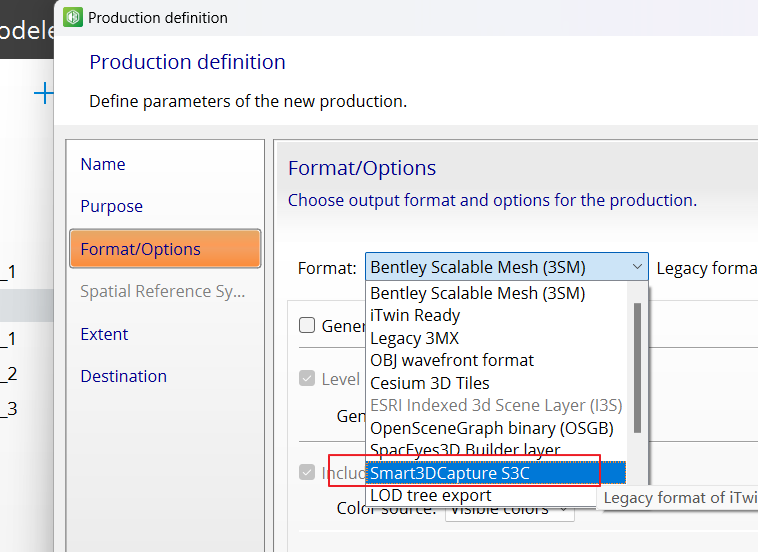Viewport: 758px width, 552px height.
Task: Select Smart3DCapture S3C in the list
Action: pyautogui.click(x=449, y=473)
